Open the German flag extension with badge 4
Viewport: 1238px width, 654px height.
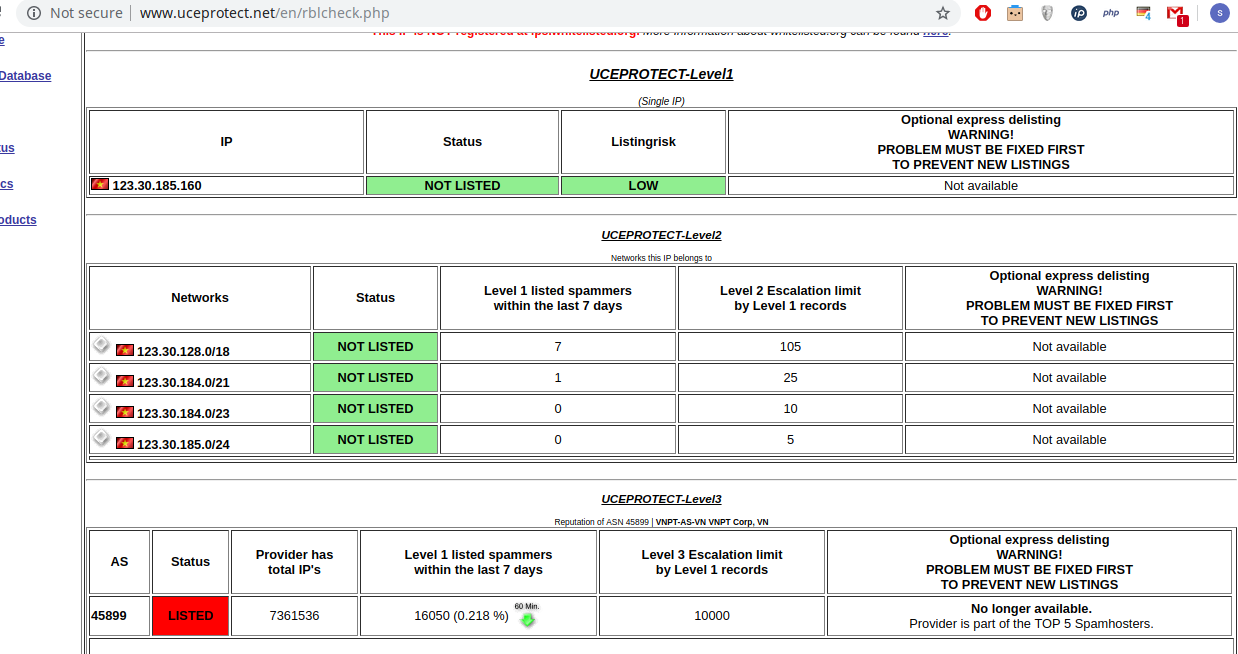(1143, 13)
